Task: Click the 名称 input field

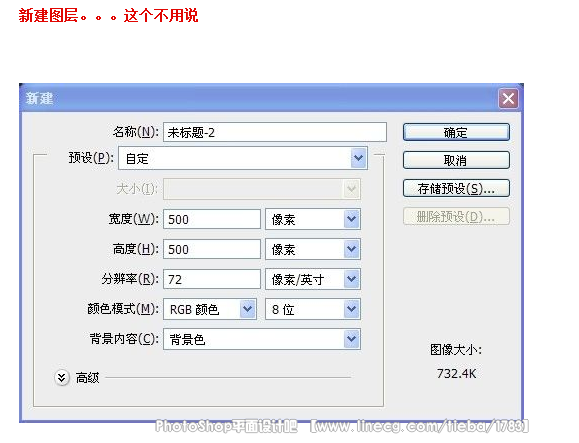Action: 275,132
